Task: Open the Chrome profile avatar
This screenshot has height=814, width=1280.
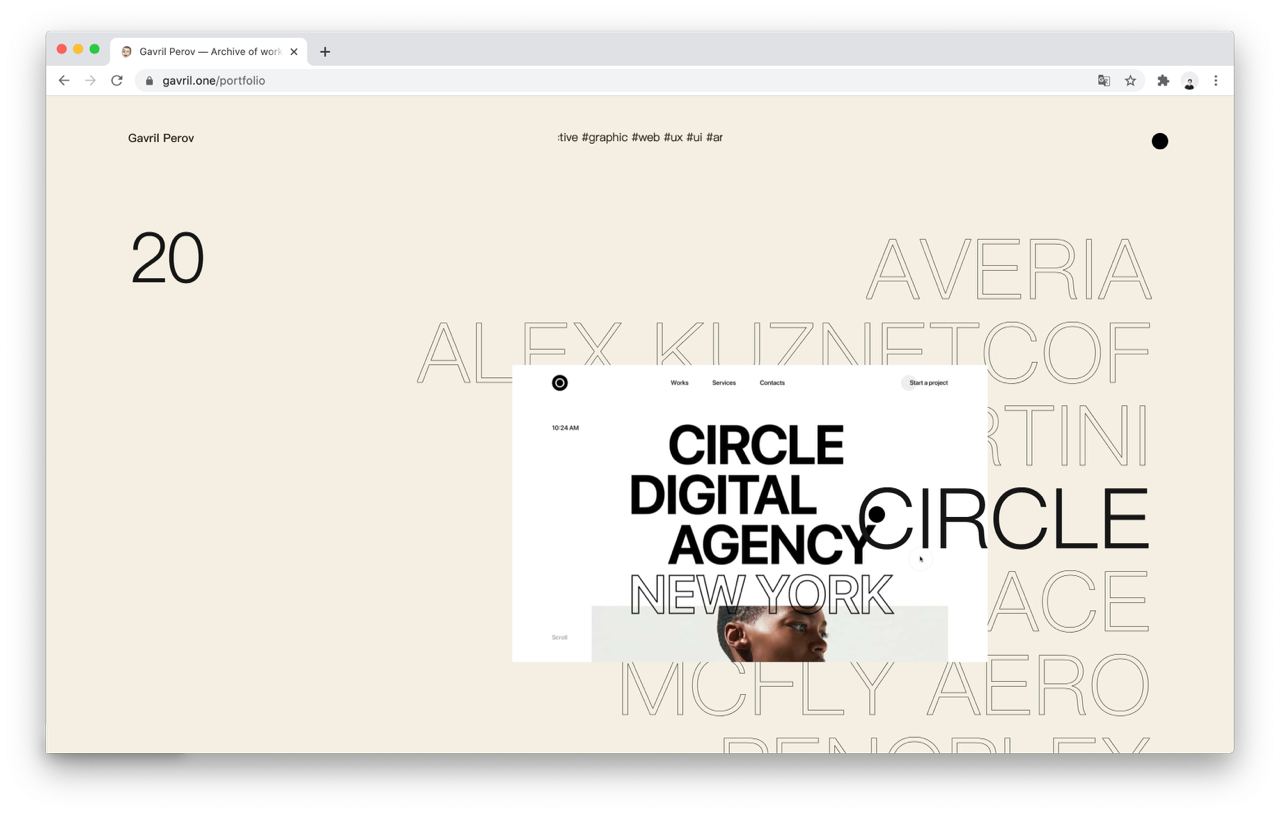Action: pyautogui.click(x=1189, y=81)
